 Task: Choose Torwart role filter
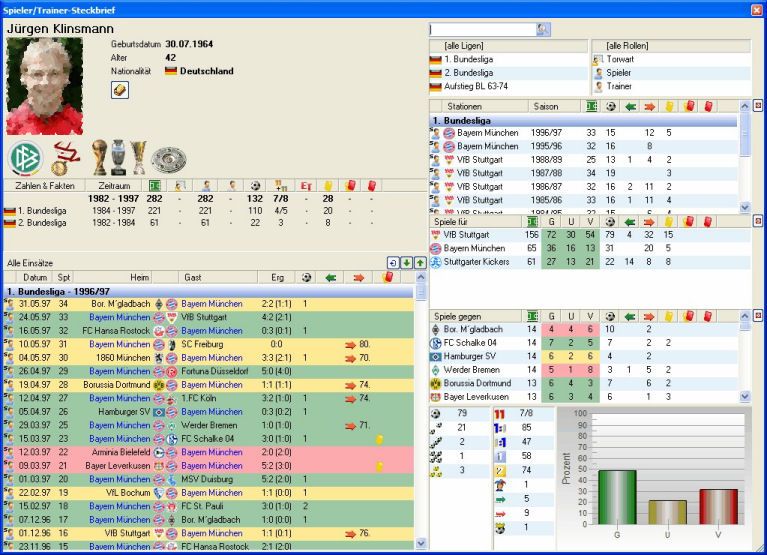671,59
